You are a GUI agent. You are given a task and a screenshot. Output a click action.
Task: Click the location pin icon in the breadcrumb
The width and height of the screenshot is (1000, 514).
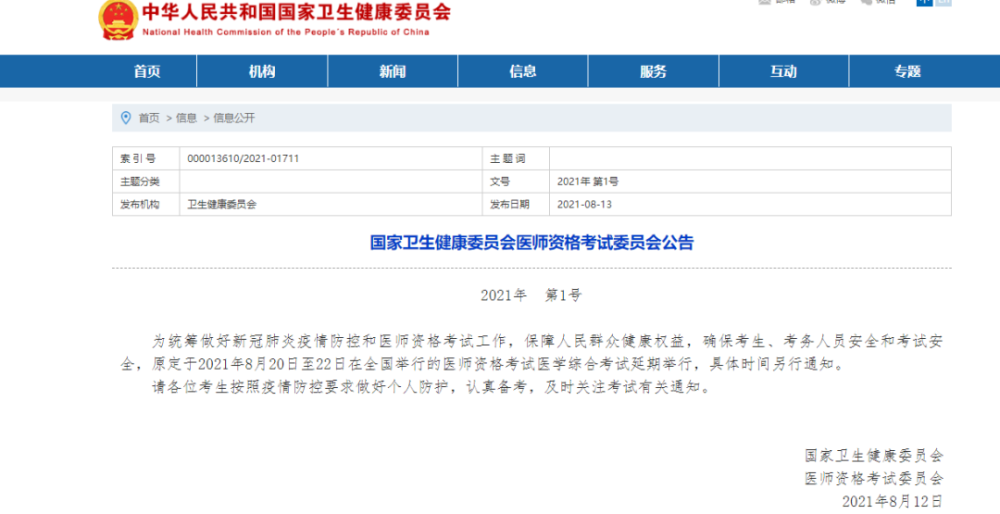(x=126, y=118)
